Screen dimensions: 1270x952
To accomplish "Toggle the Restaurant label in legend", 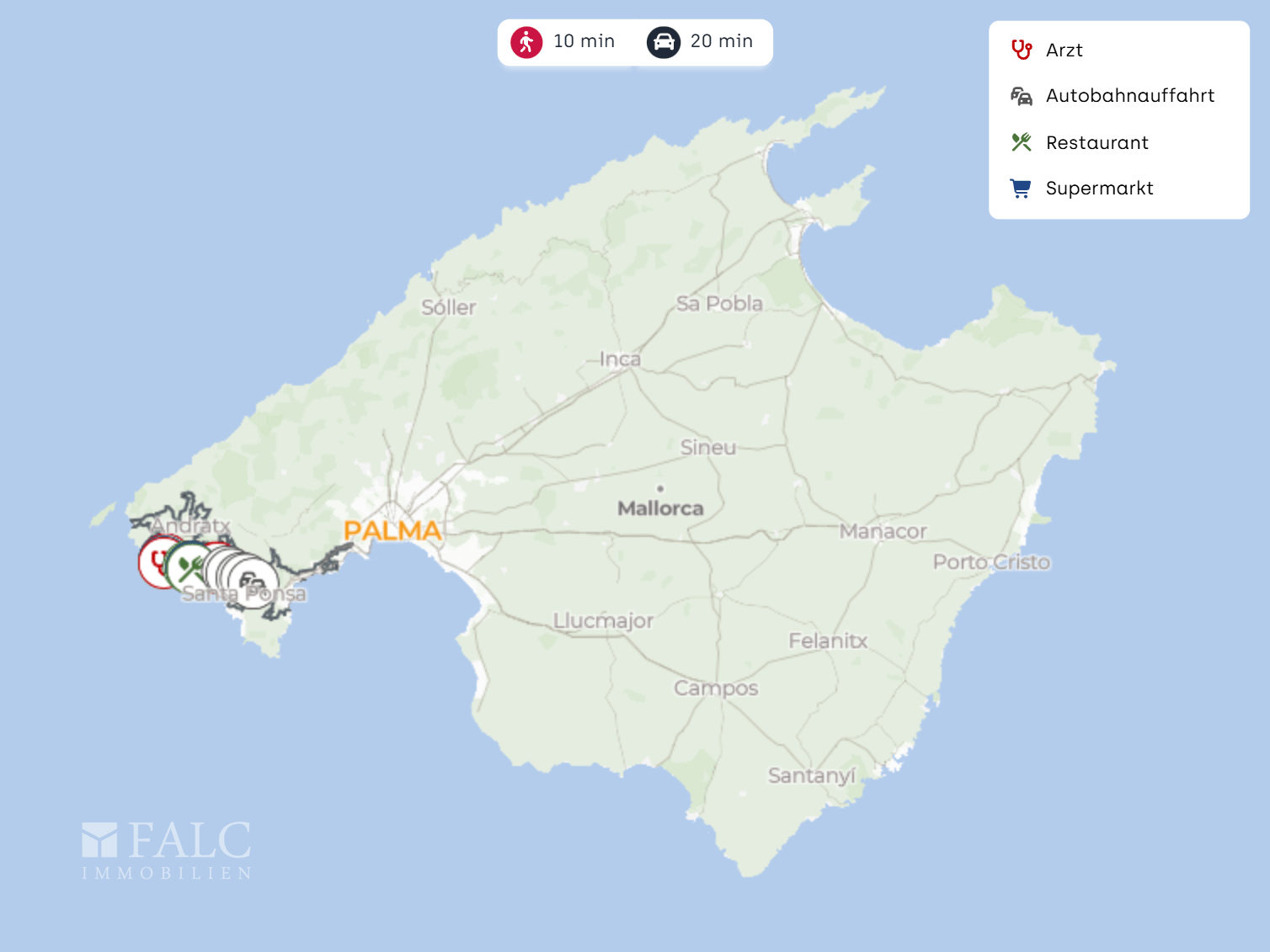I will click(1097, 143).
